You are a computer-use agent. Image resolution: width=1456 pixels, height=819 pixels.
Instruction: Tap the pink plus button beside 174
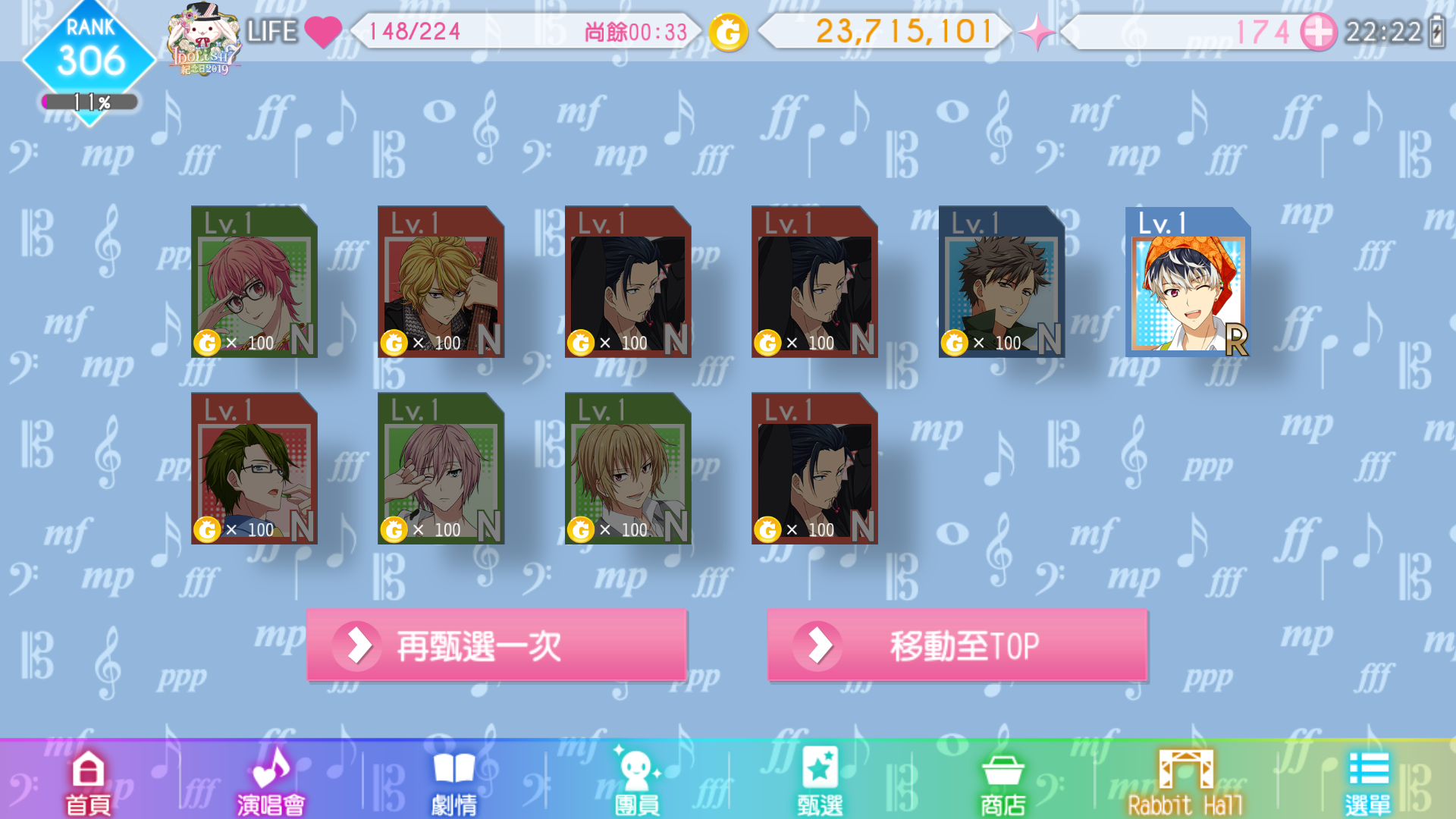pos(1318,33)
